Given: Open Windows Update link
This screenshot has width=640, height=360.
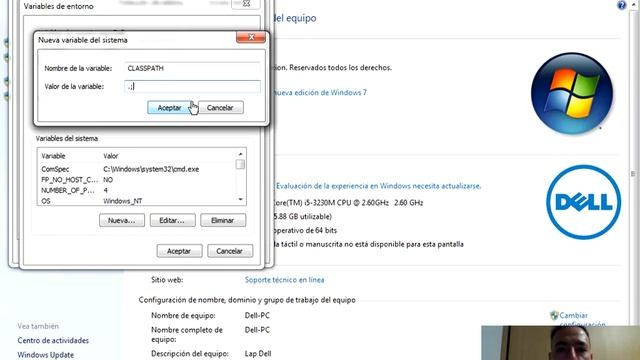Looking at the screenshot, I should point(46,355).
